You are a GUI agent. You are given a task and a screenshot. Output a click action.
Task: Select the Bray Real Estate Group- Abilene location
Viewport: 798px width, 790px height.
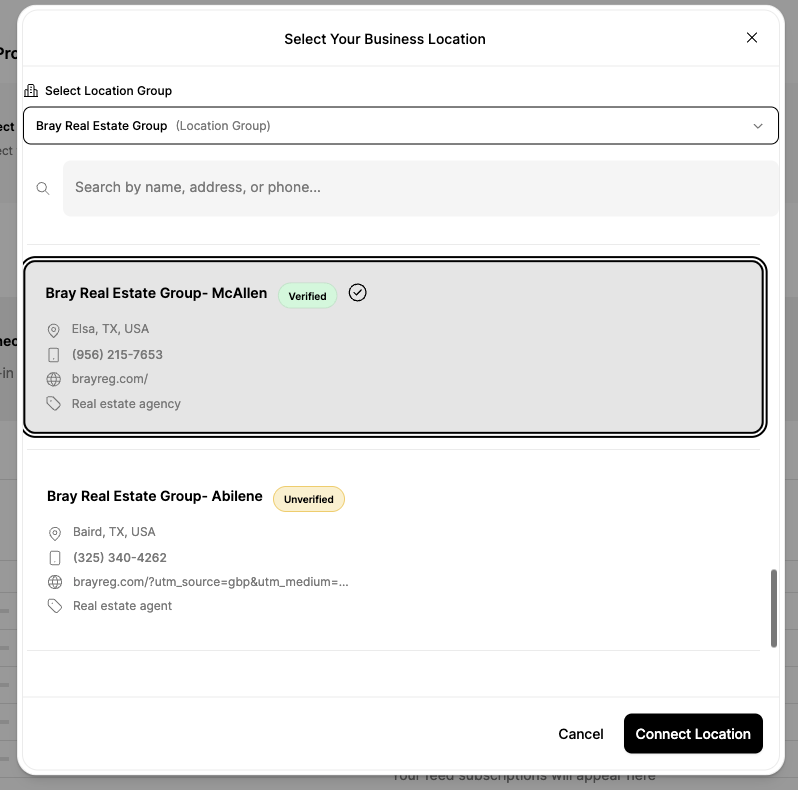point(154,497)
